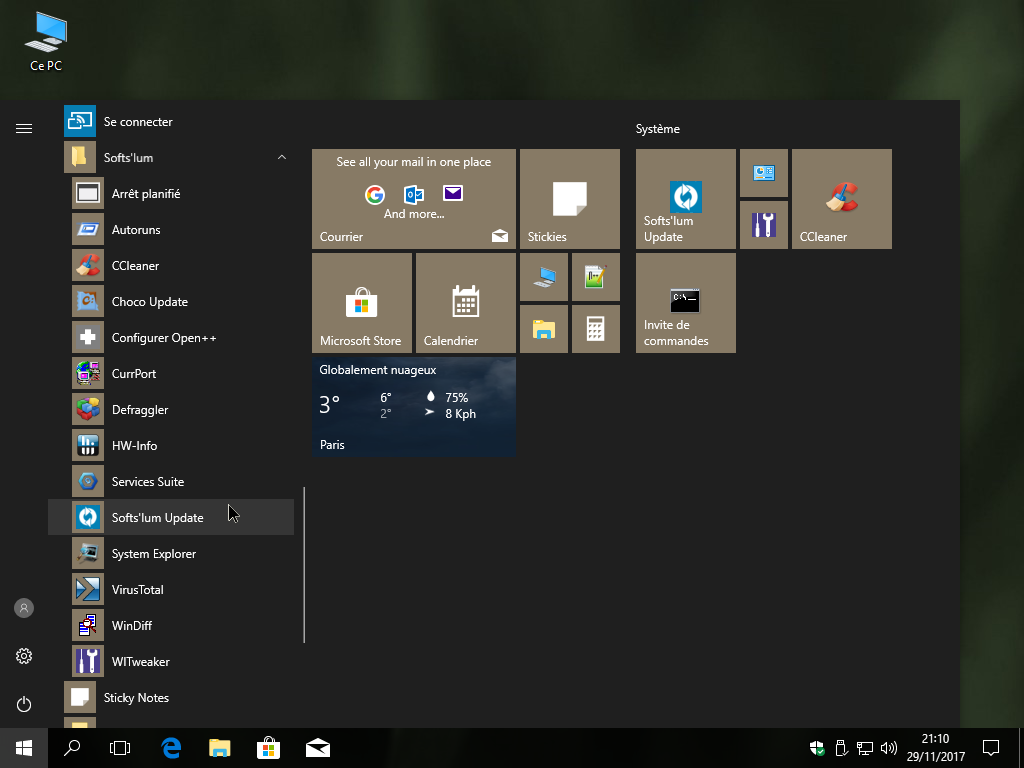The width and height of the screenshot is (1024, 768).
Task: Open Invite de commandes tile
Action: click(x=686, y=303)
